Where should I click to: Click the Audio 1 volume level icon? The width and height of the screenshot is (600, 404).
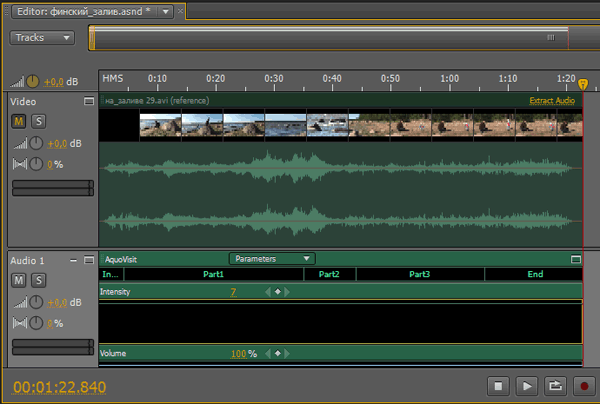(x=20, y=303)
